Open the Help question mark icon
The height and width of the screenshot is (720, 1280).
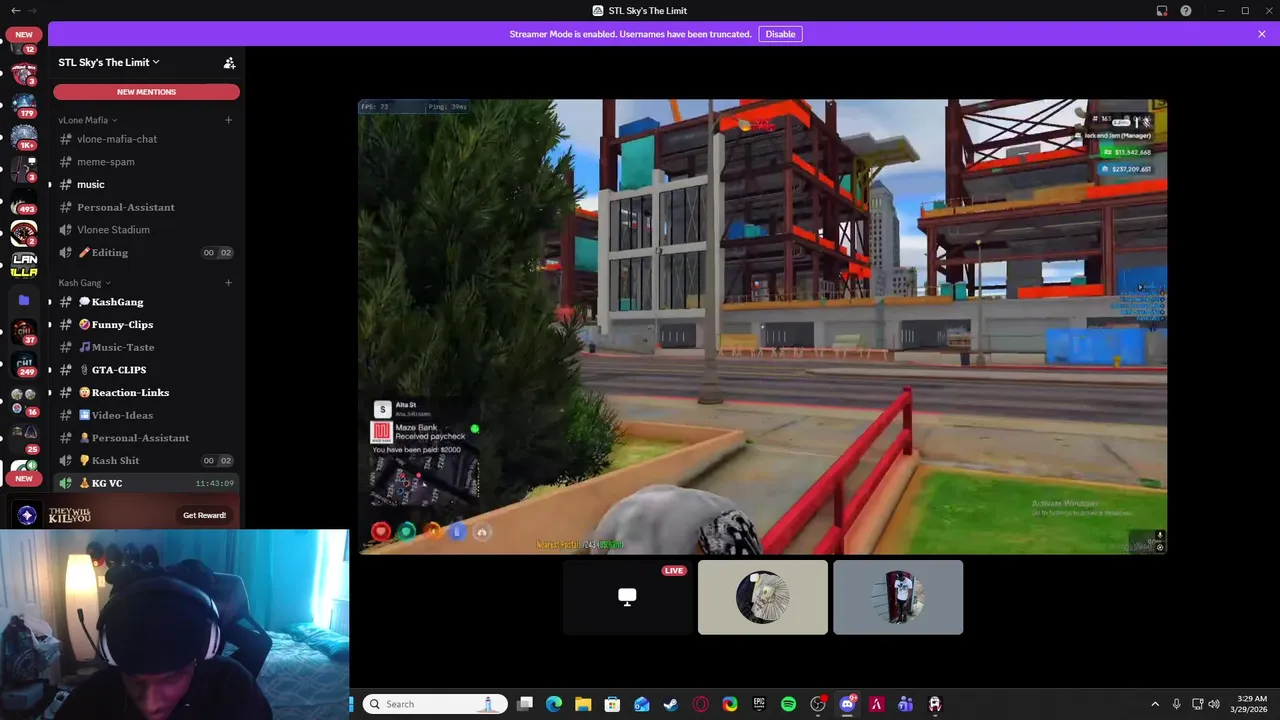tap(1186, 10)
